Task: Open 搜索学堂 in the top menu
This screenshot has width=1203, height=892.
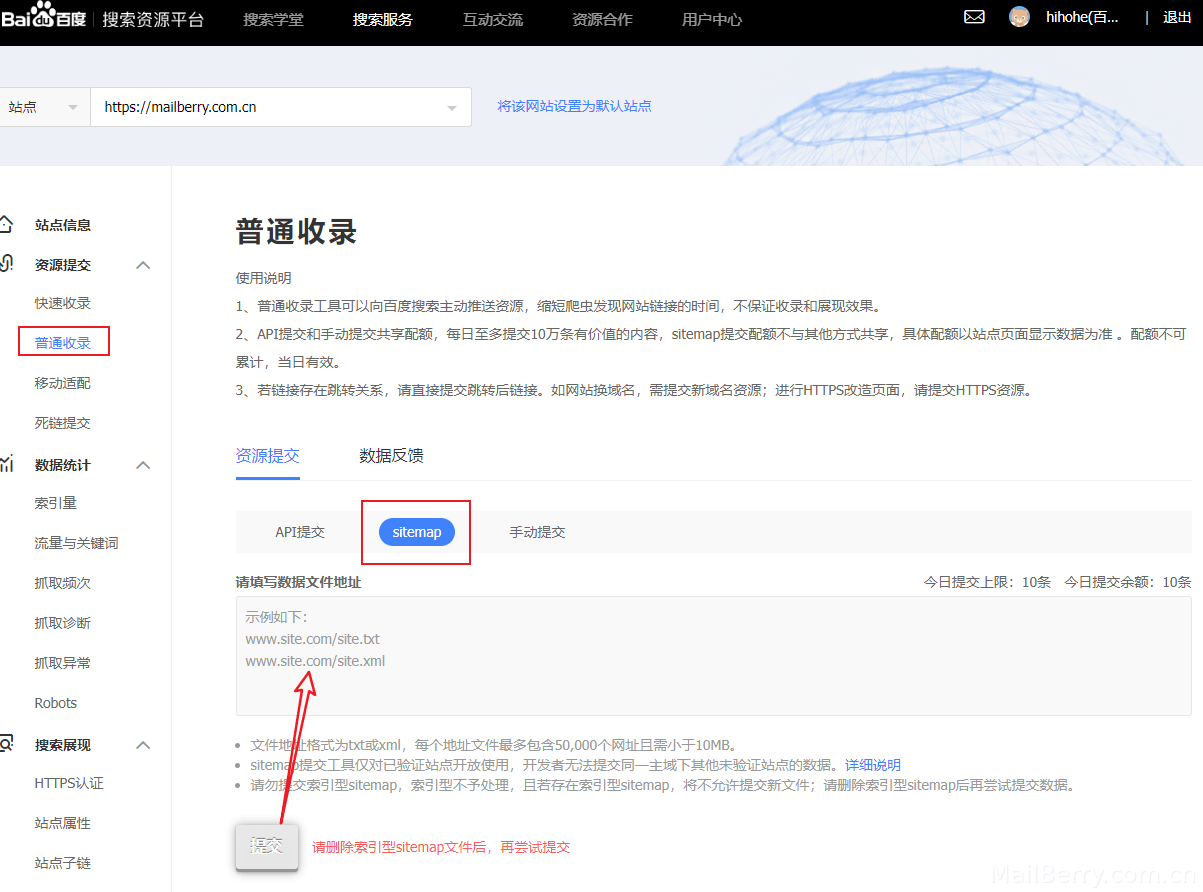Action: (273, 19)
